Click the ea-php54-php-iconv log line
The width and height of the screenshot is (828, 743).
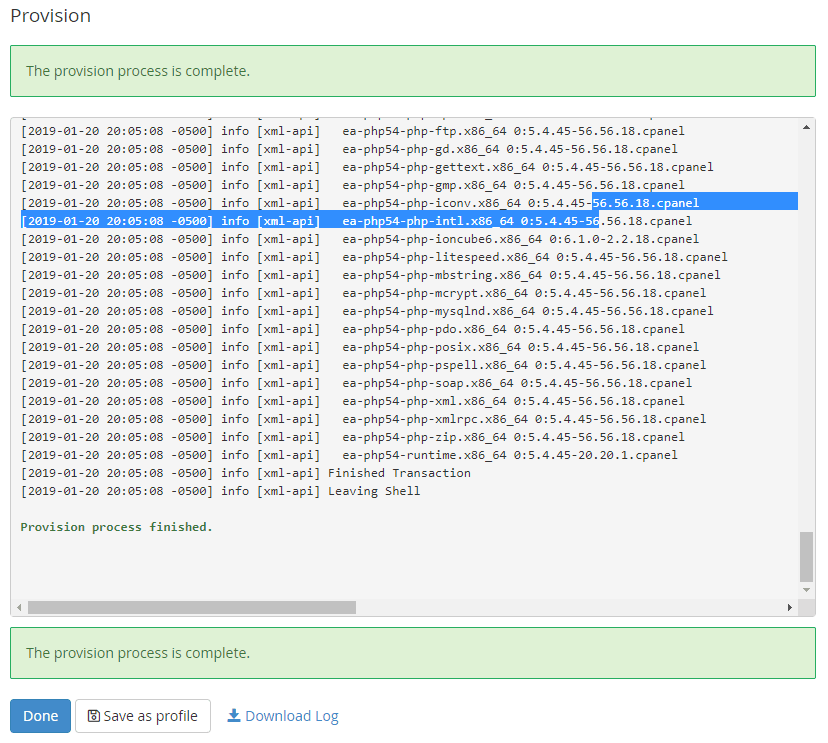(x=360, y=203)
